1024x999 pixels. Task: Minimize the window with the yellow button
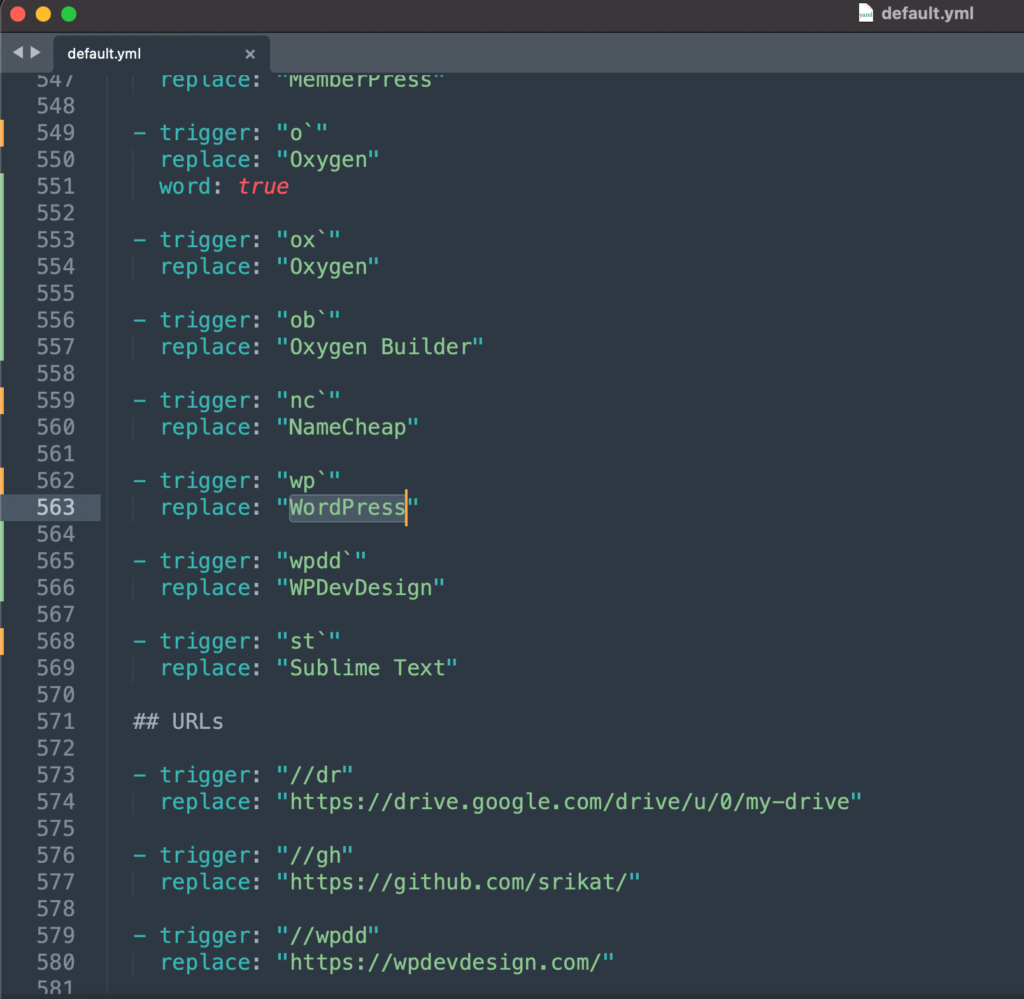click(43, 14)
